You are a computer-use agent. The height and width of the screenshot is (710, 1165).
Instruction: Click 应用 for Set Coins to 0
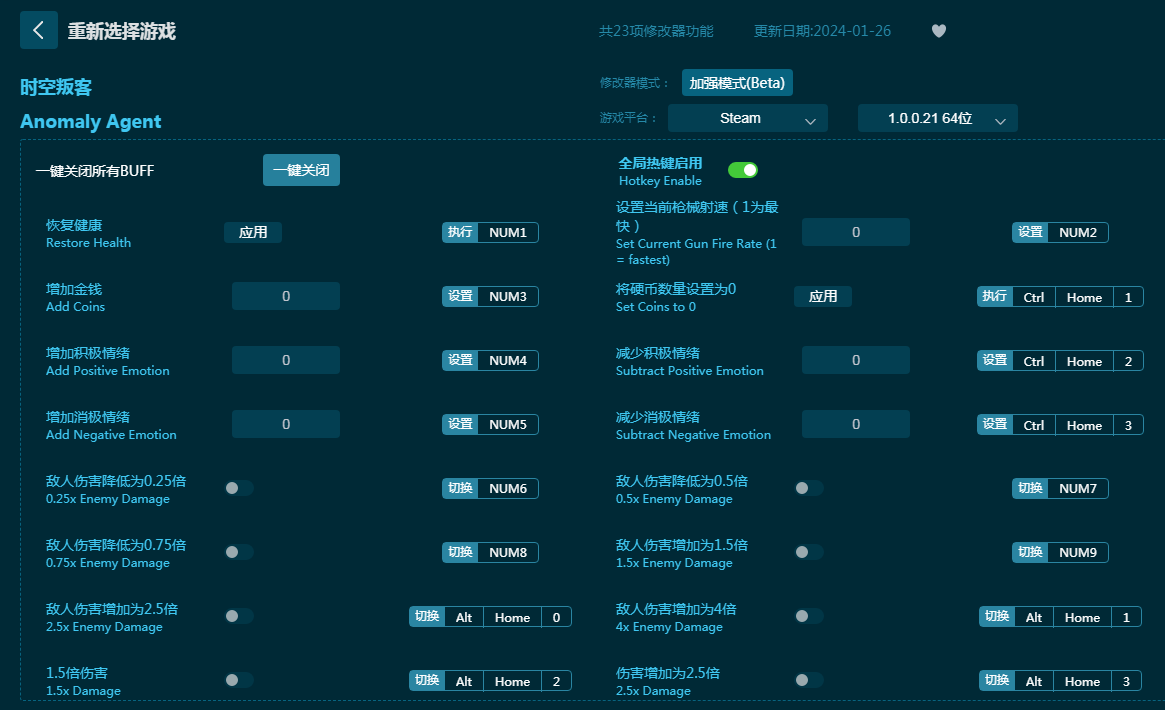click(823, 296)
